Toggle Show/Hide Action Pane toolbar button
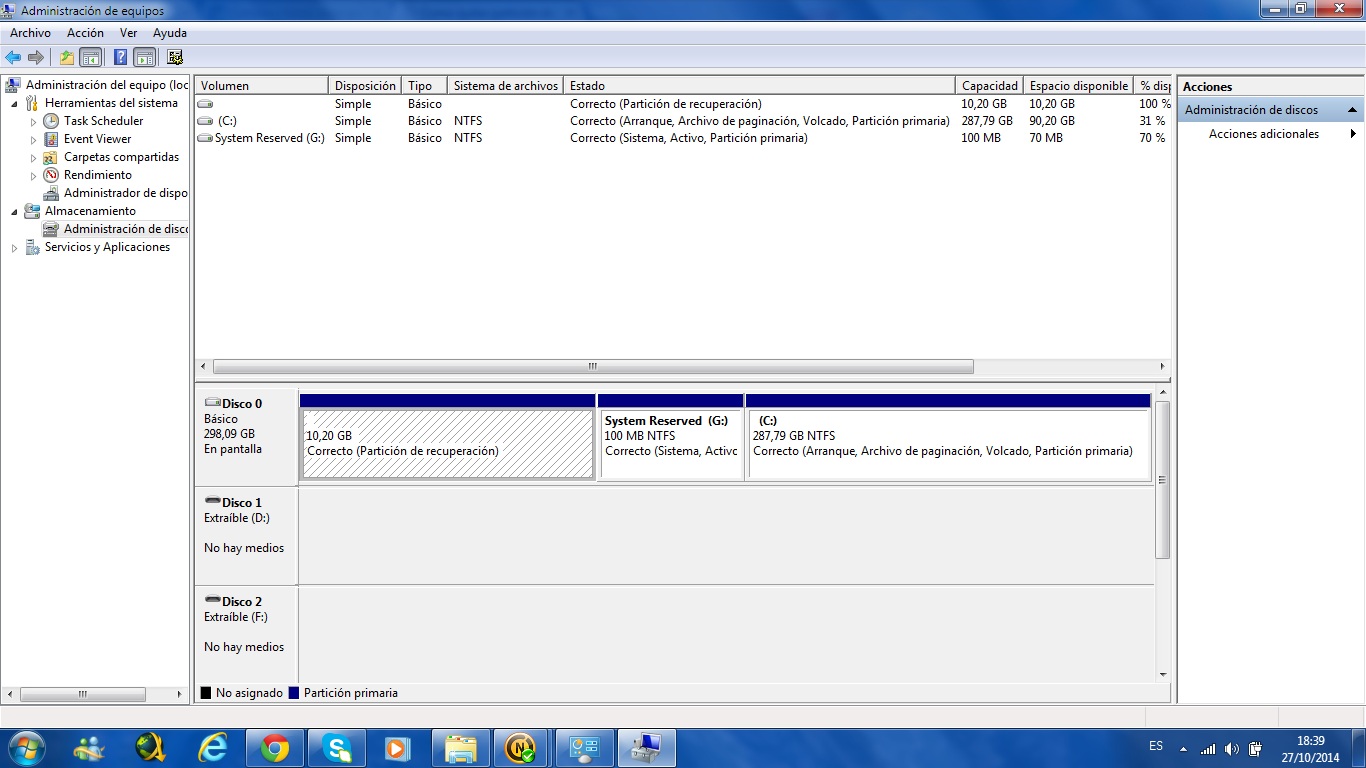The height and width of the screenshot is (768, 1366). [144, 58]
